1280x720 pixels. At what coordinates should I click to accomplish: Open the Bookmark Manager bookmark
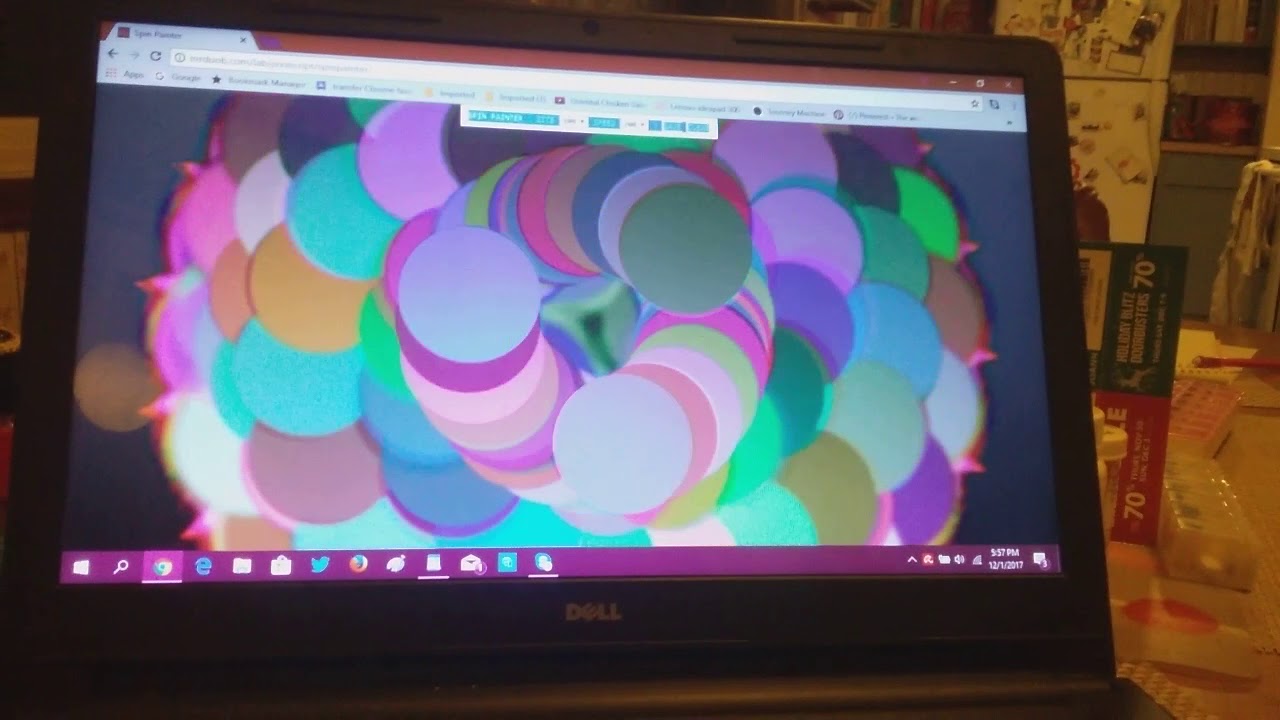coord(258,82)
